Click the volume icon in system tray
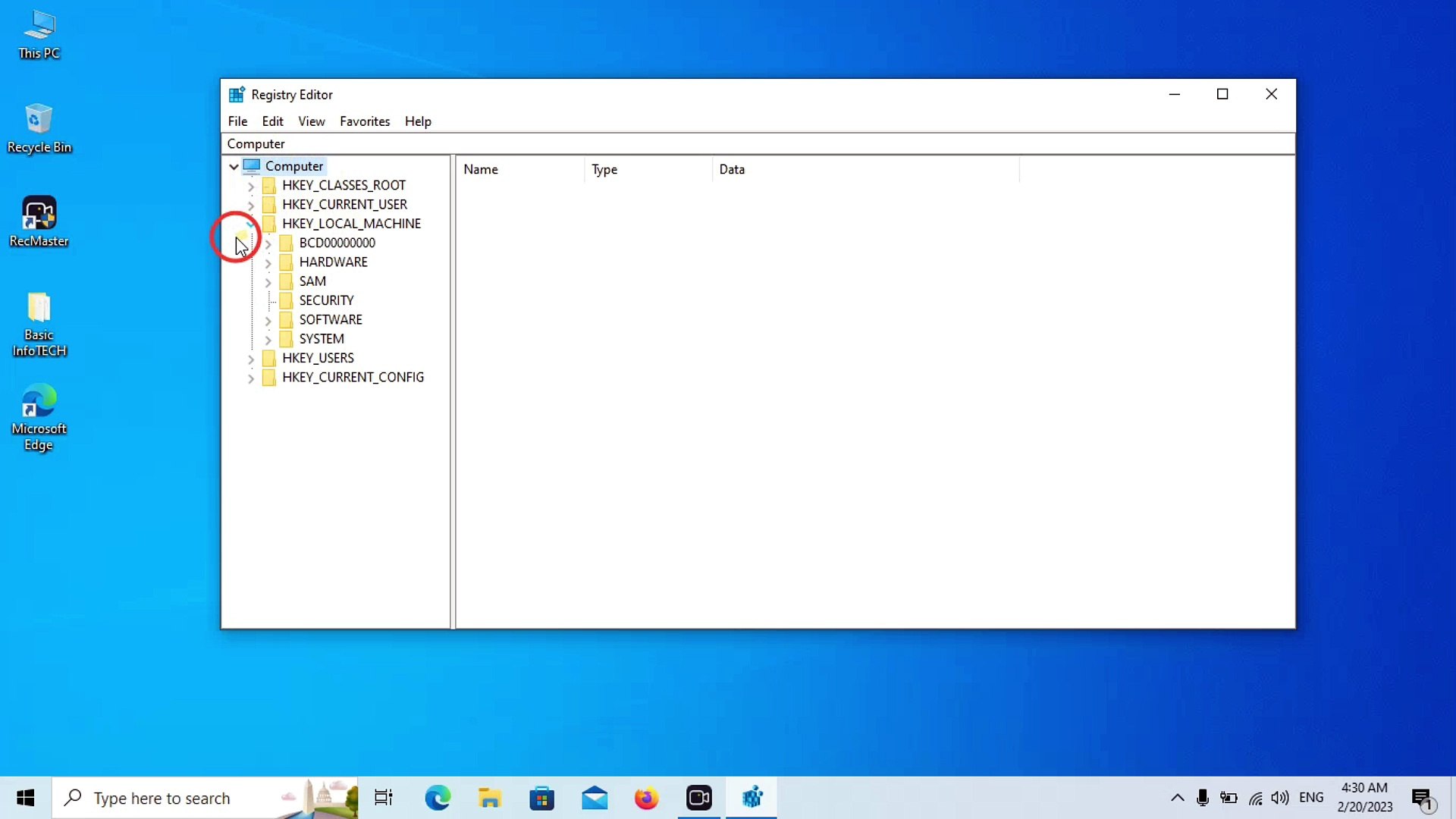The height and width of the screenshot is (819, 1456). 1280,798
